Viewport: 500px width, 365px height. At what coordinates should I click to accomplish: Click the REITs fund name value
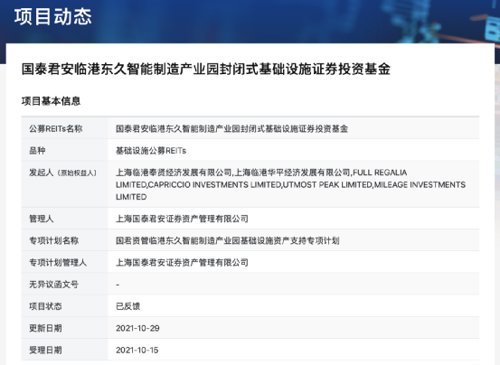[x=232, y=129]
